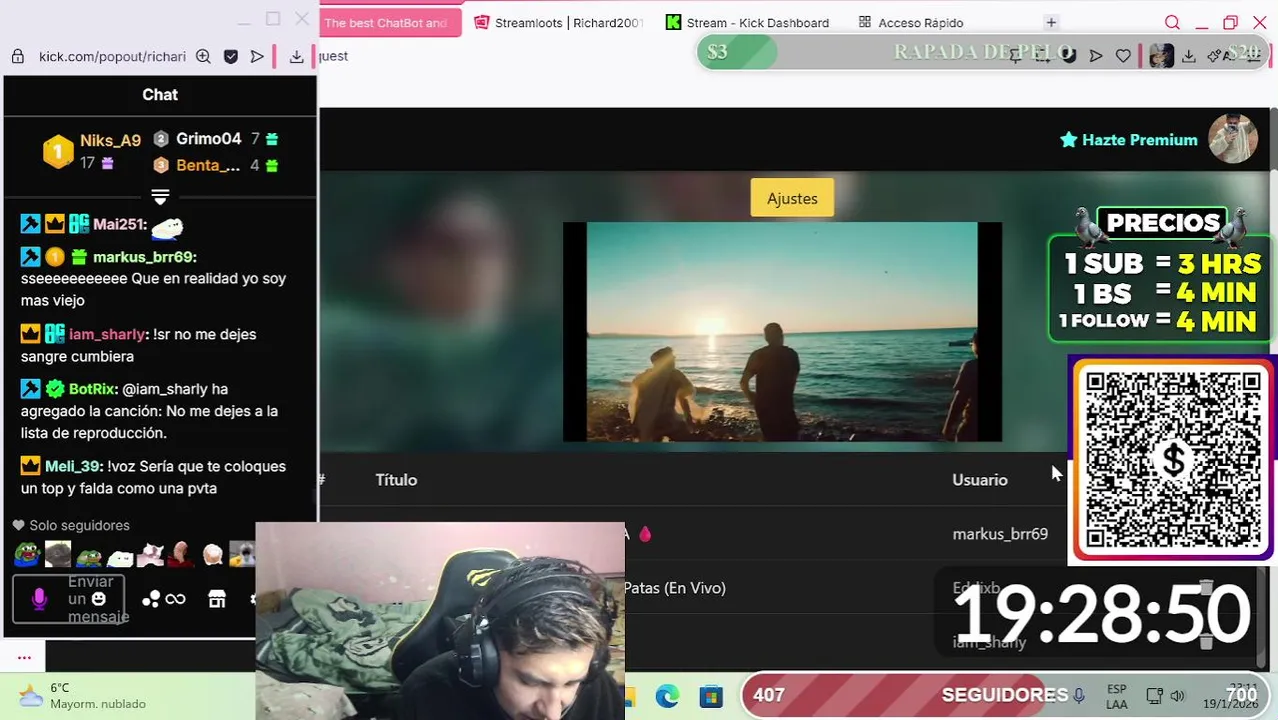Click username markus_brr69 in chat

coord(143,257)
